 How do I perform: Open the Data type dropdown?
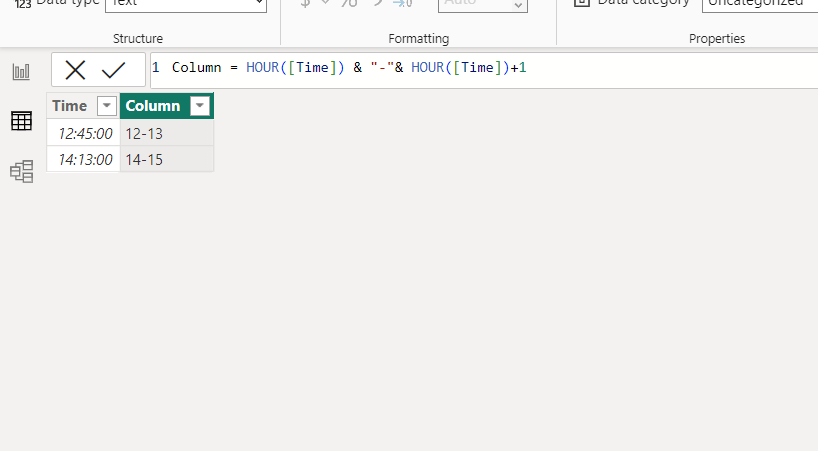tap(186, 4)
